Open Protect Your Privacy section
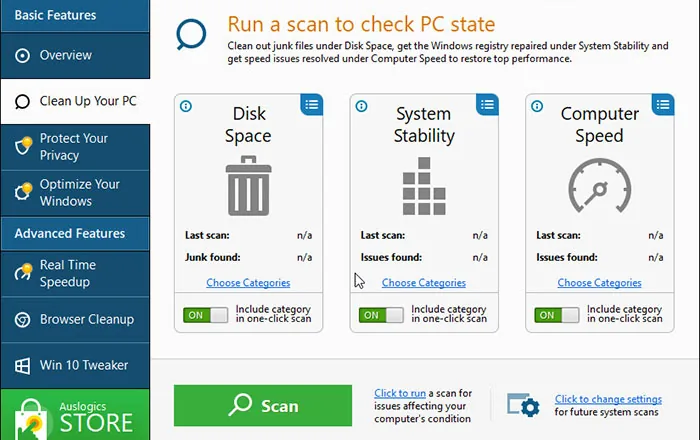Viewport: 700px width, 440px height. point(75,147)
